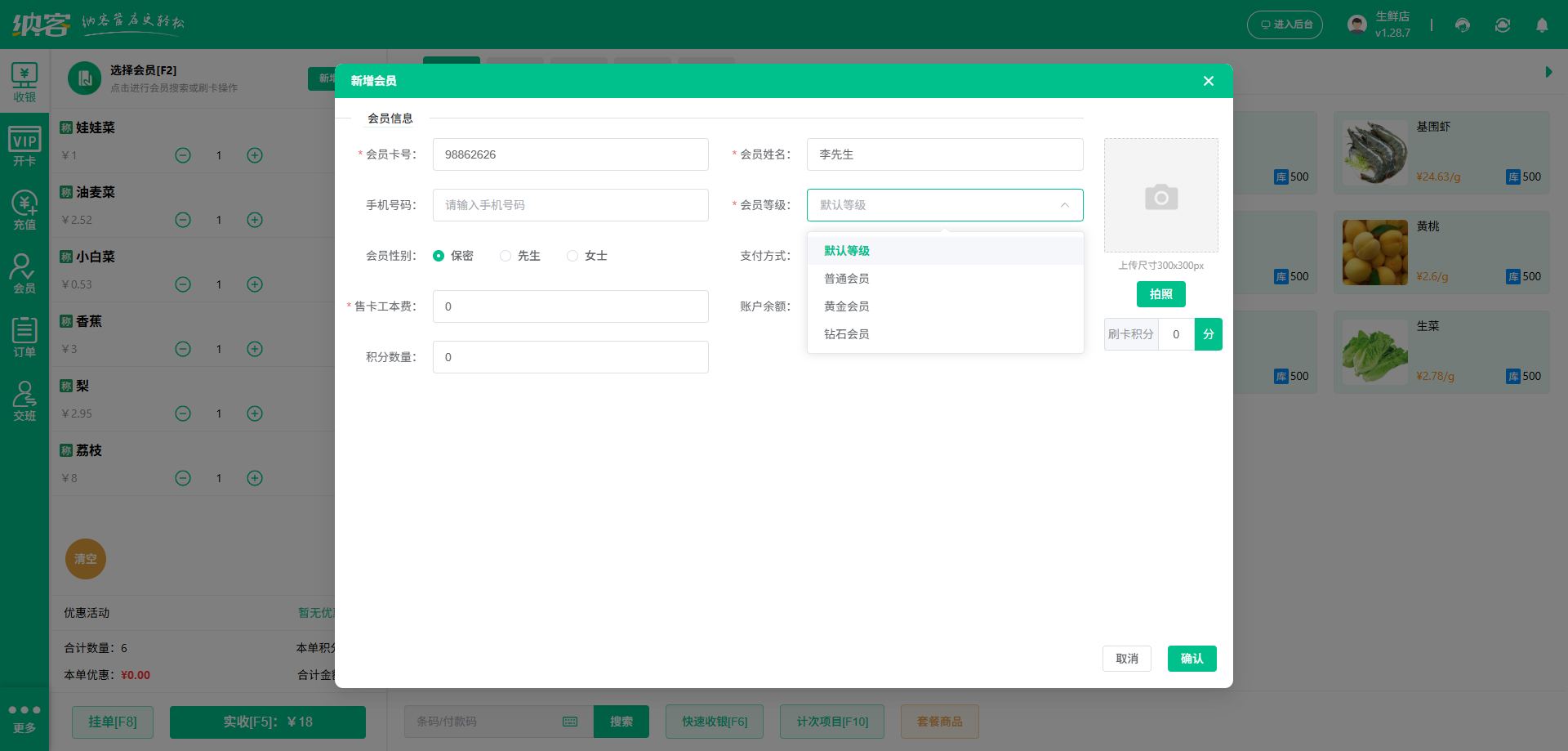1568x751 pixels.
Task: Open the 充值 recharge sidebar icon
Action: [24, 210]
